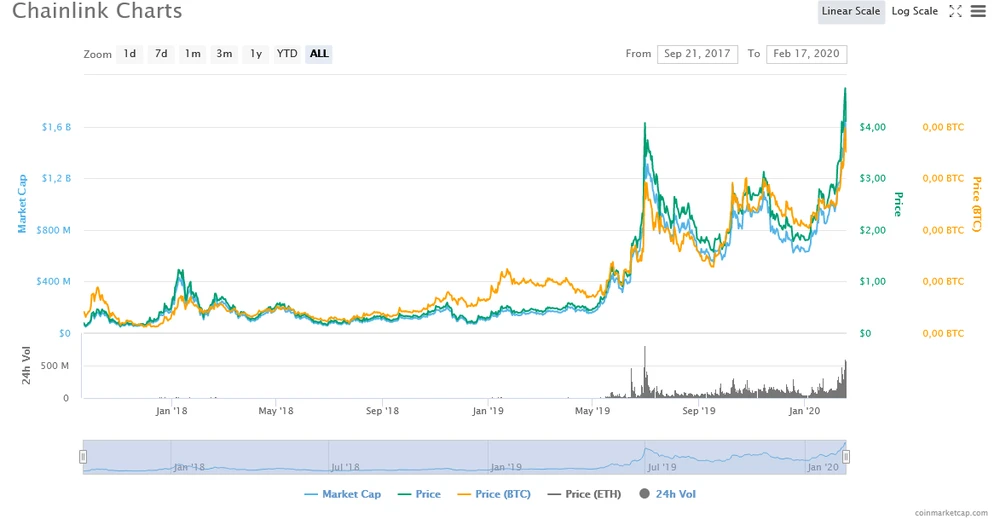The height and width of the screenshot is (519, 1000).
Task: Choose the 1y zoom option
Action: (256, 54)
